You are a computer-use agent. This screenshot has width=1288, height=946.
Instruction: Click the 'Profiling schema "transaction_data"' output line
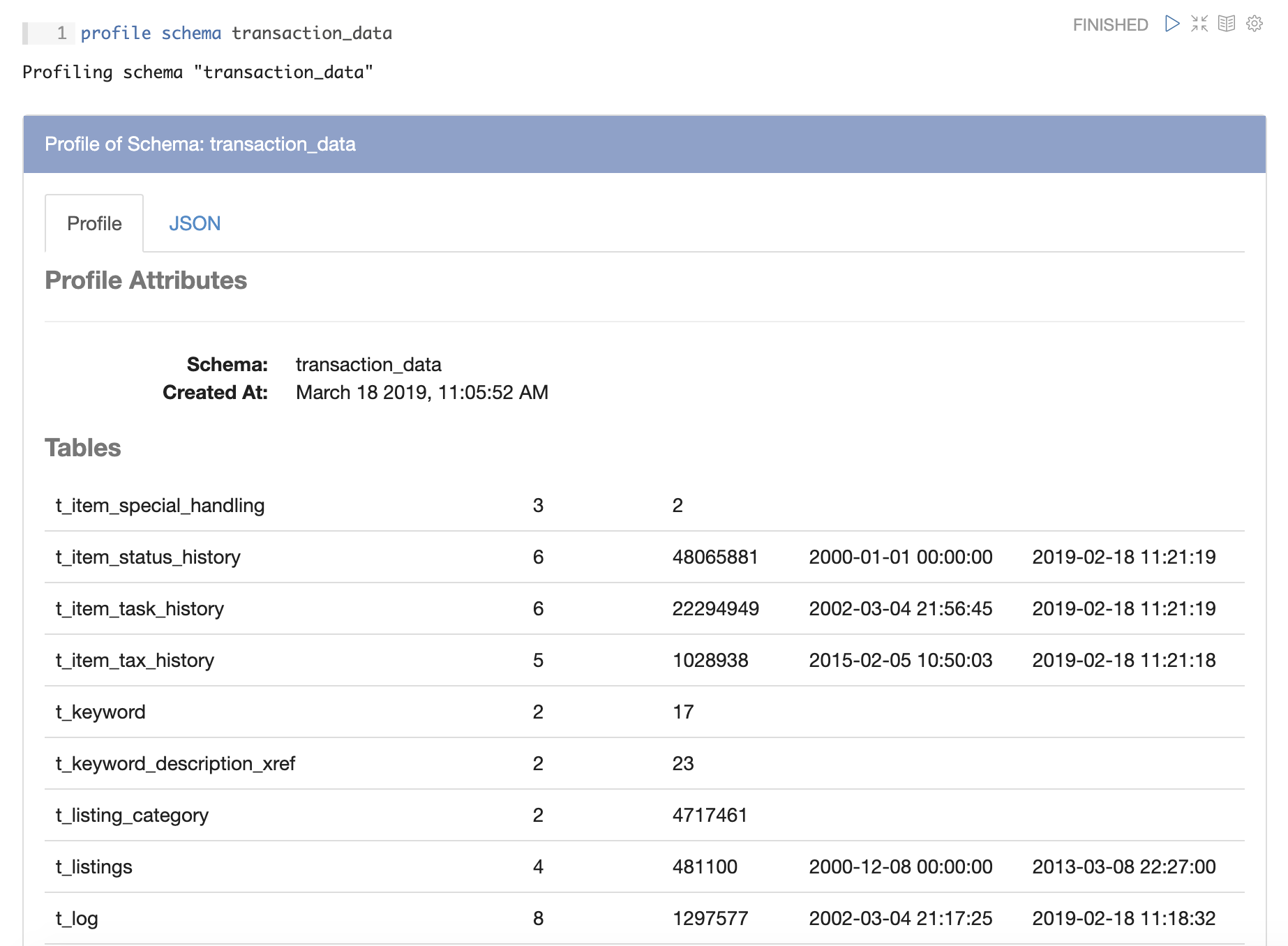pos(197,72)
